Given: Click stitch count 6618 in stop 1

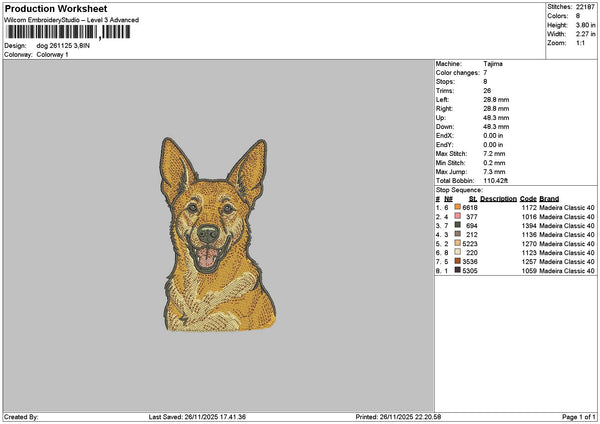Looking at the screenshot, I should [x=470, y=208].
